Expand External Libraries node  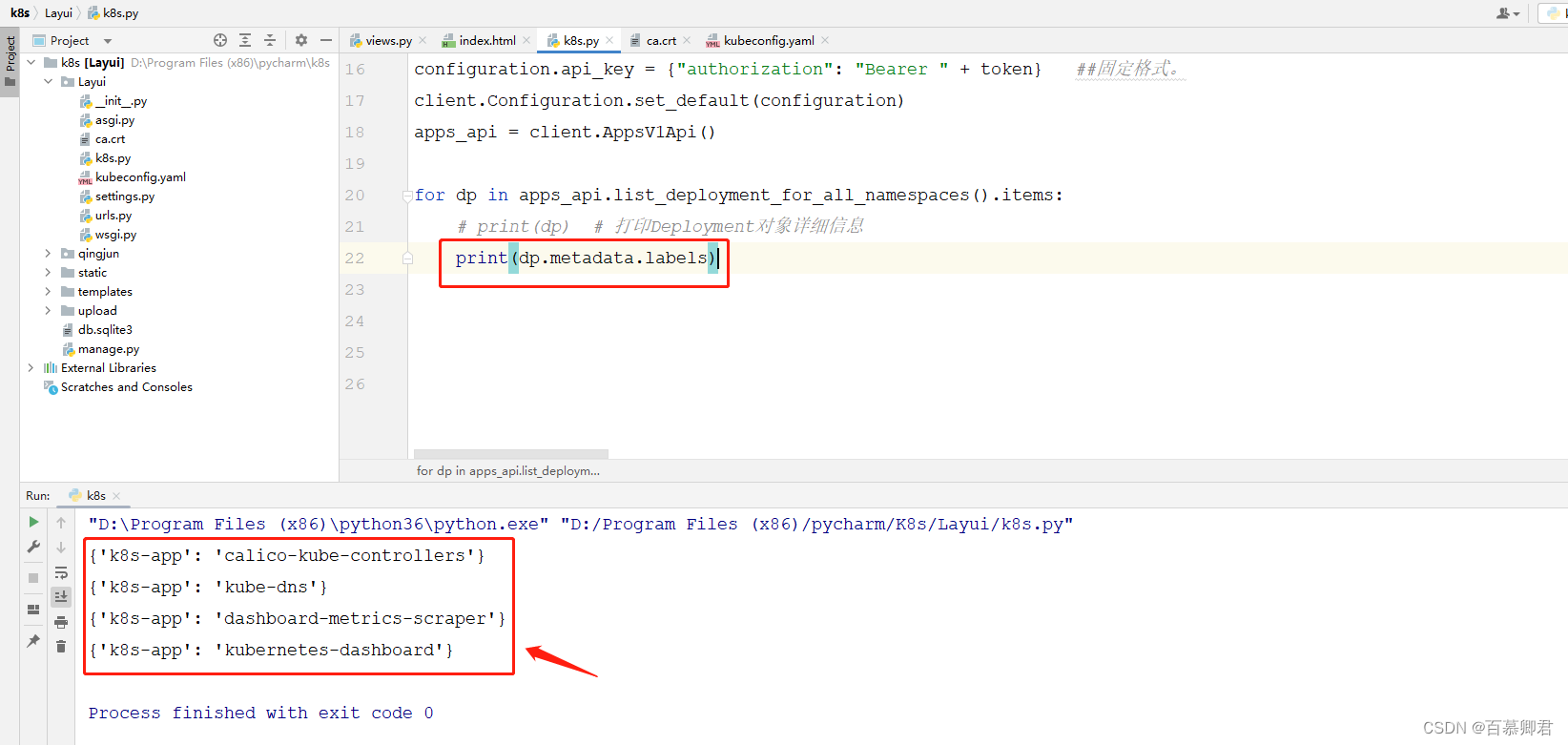(31, 368)
